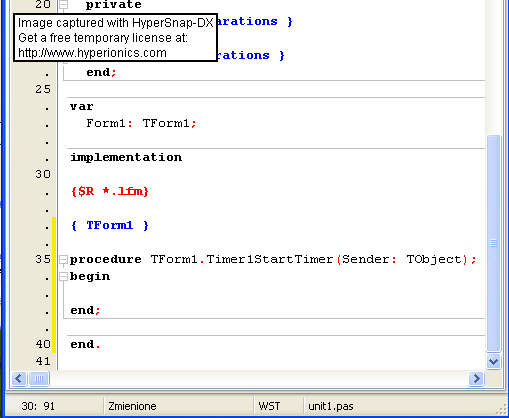Click line number 35 in gutter
Viewport: 509px width, 418px height.
[43, 259]
